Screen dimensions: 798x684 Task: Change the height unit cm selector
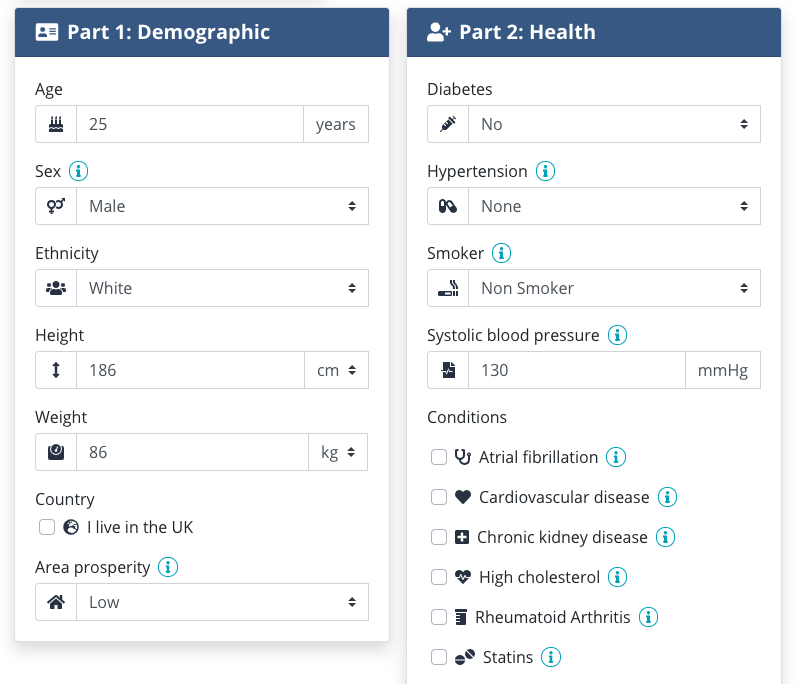[336, 370]
